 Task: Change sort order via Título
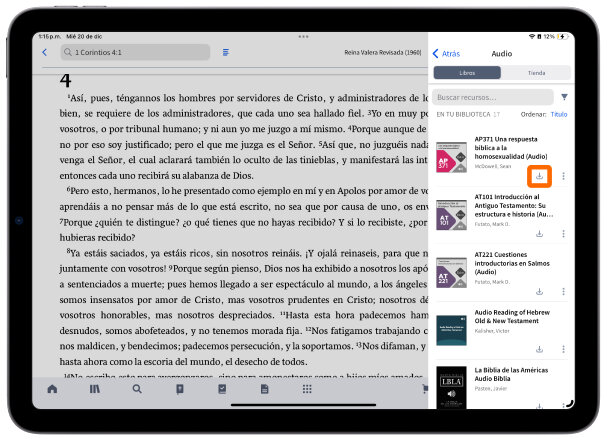559,114
